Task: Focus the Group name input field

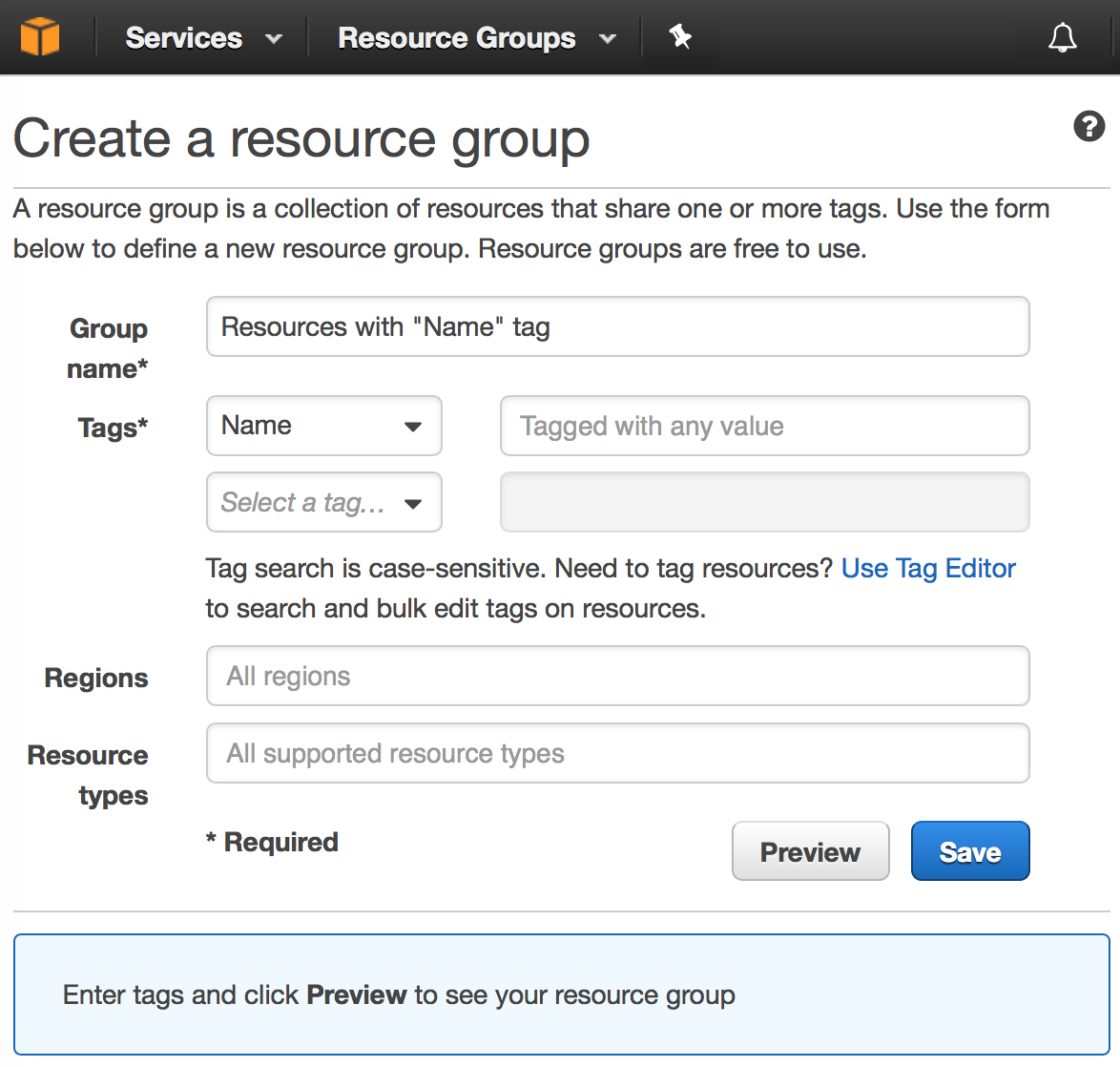Action: click(x=618, y=326)
